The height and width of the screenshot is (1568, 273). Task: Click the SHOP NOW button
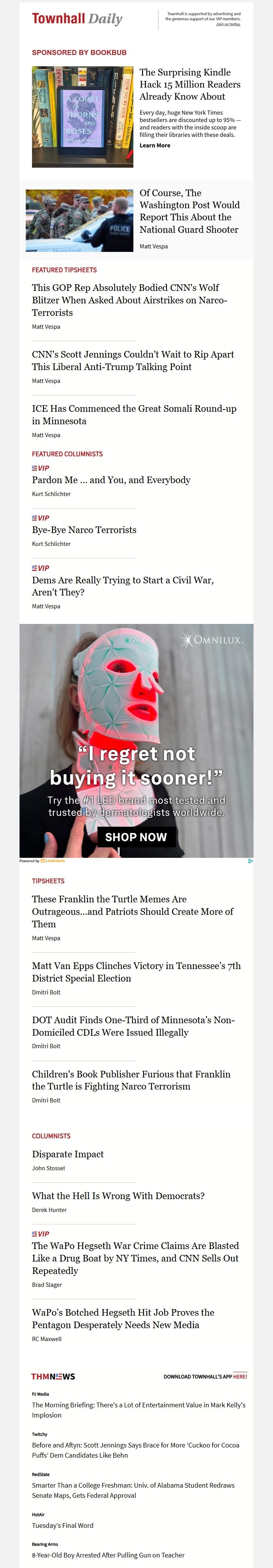point(136,837)
